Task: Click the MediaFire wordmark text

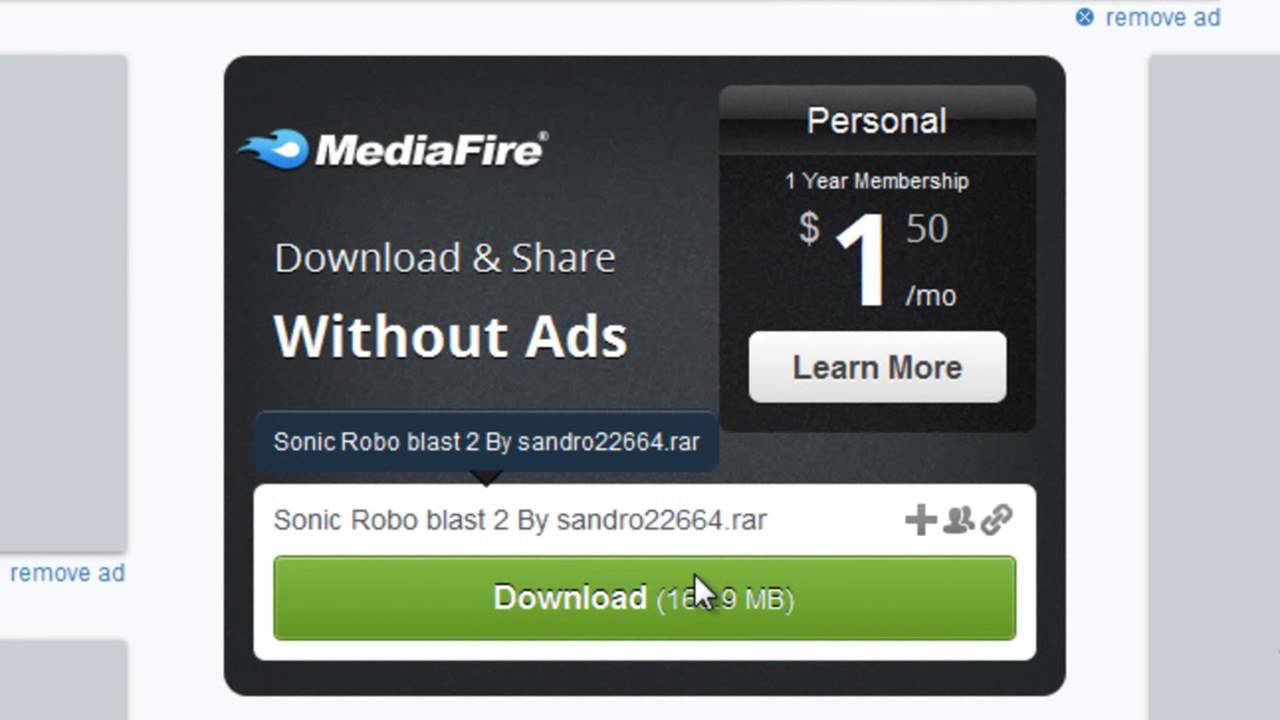Action: [431, 150]
